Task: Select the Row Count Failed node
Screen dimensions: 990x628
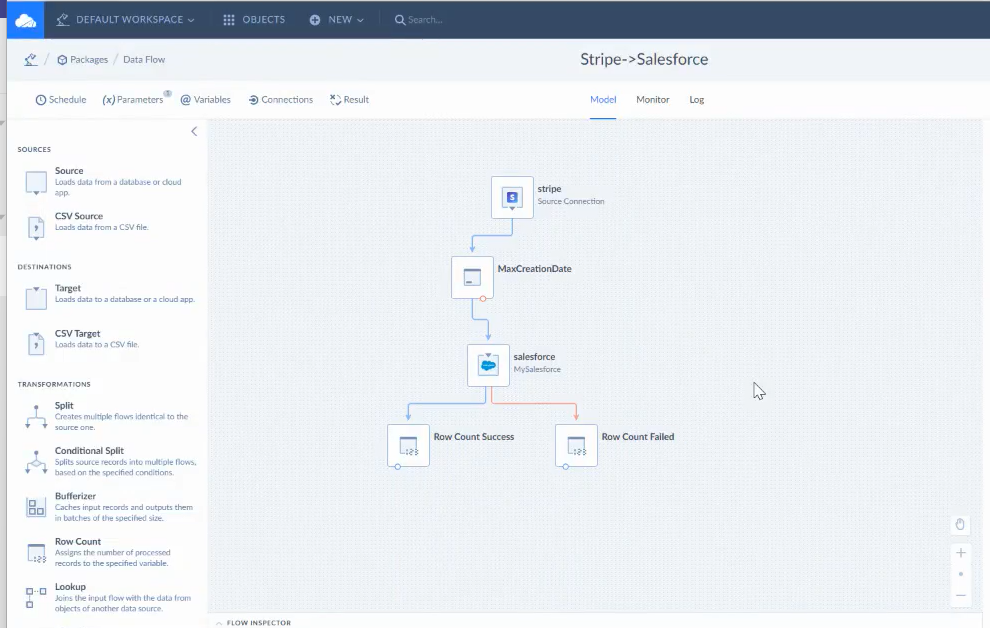Action: [x=576, y=445]
